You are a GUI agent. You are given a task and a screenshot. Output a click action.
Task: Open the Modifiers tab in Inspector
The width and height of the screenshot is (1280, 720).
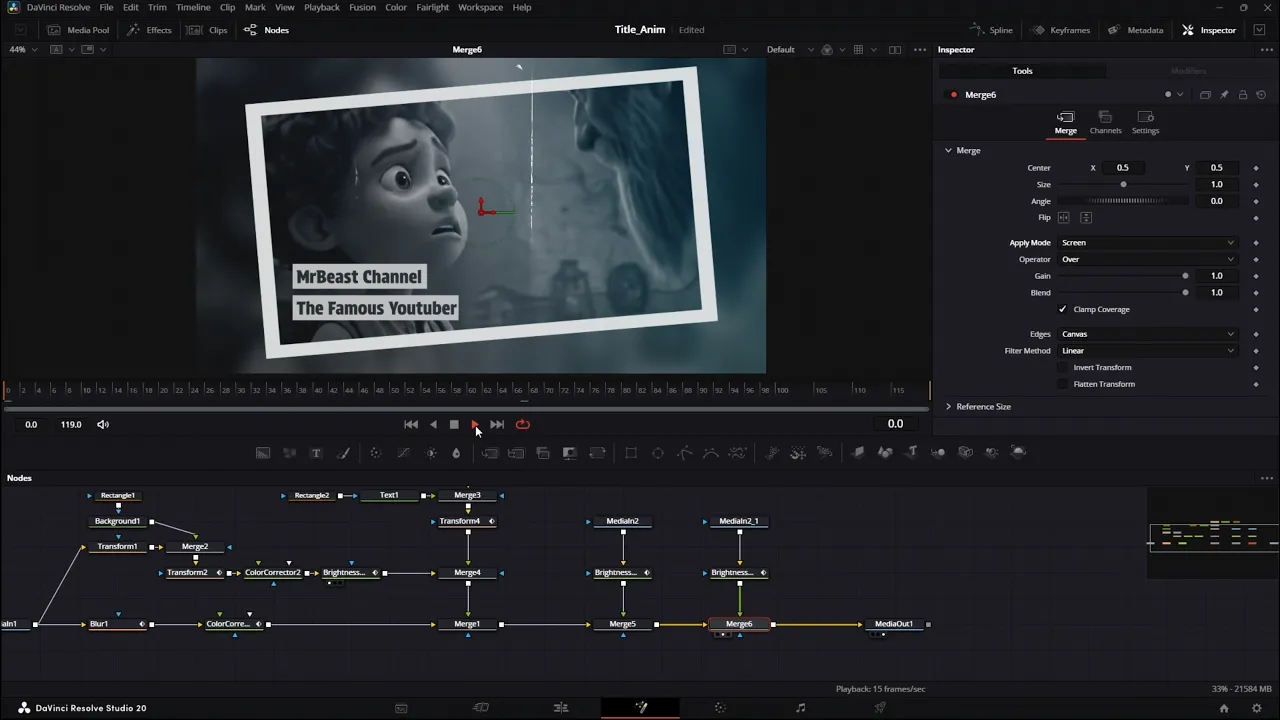tap(1189, 71)
